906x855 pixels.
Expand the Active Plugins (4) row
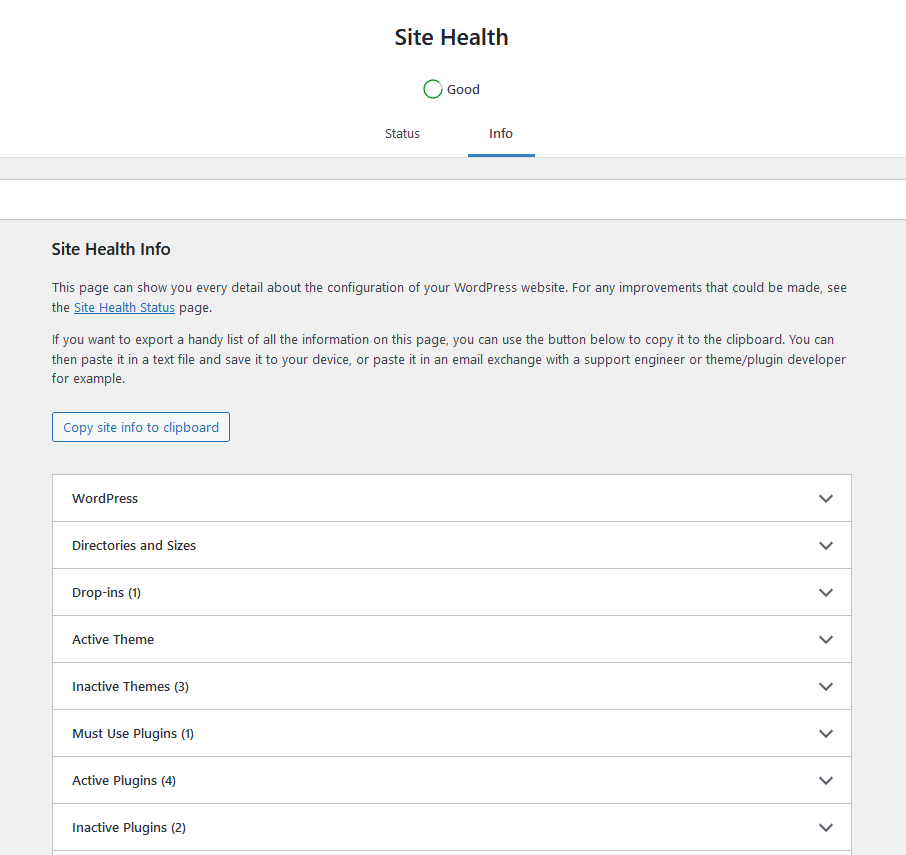[x=452, y=780]
